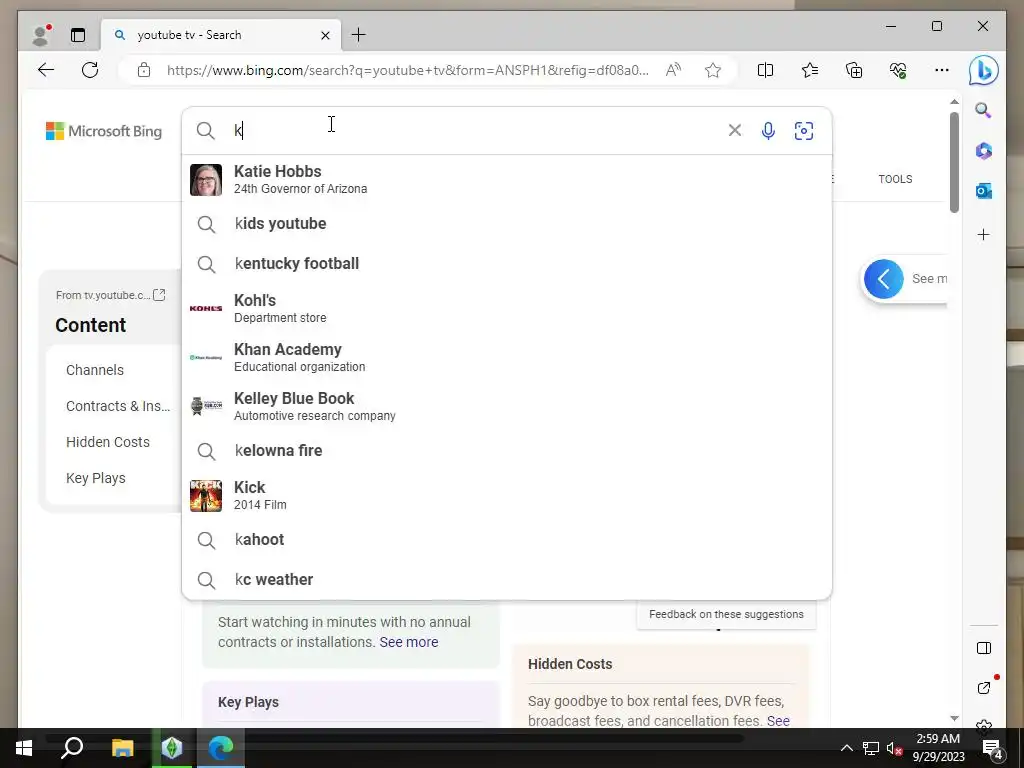Open Microsoft 365 sidebar icon
This screenshot has width=1024, height=768.
pyautogui.click(x=984, y=151)
